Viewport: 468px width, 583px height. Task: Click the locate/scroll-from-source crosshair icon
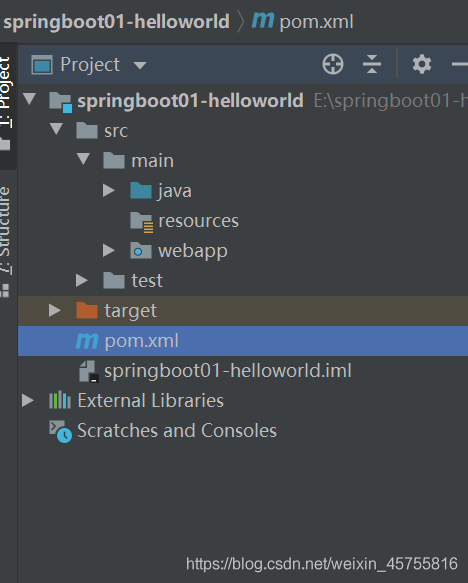pos(333,64)
